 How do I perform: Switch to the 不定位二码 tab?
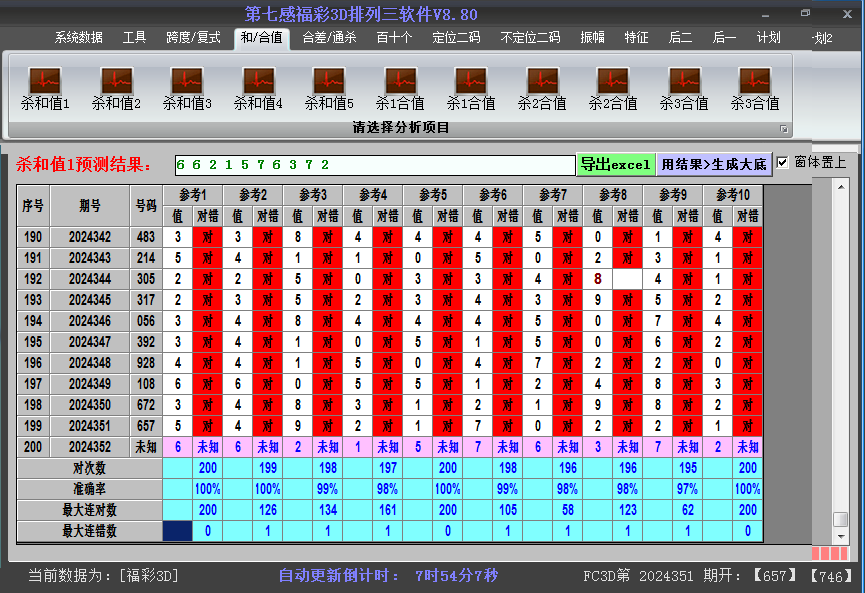coord(530,38)
